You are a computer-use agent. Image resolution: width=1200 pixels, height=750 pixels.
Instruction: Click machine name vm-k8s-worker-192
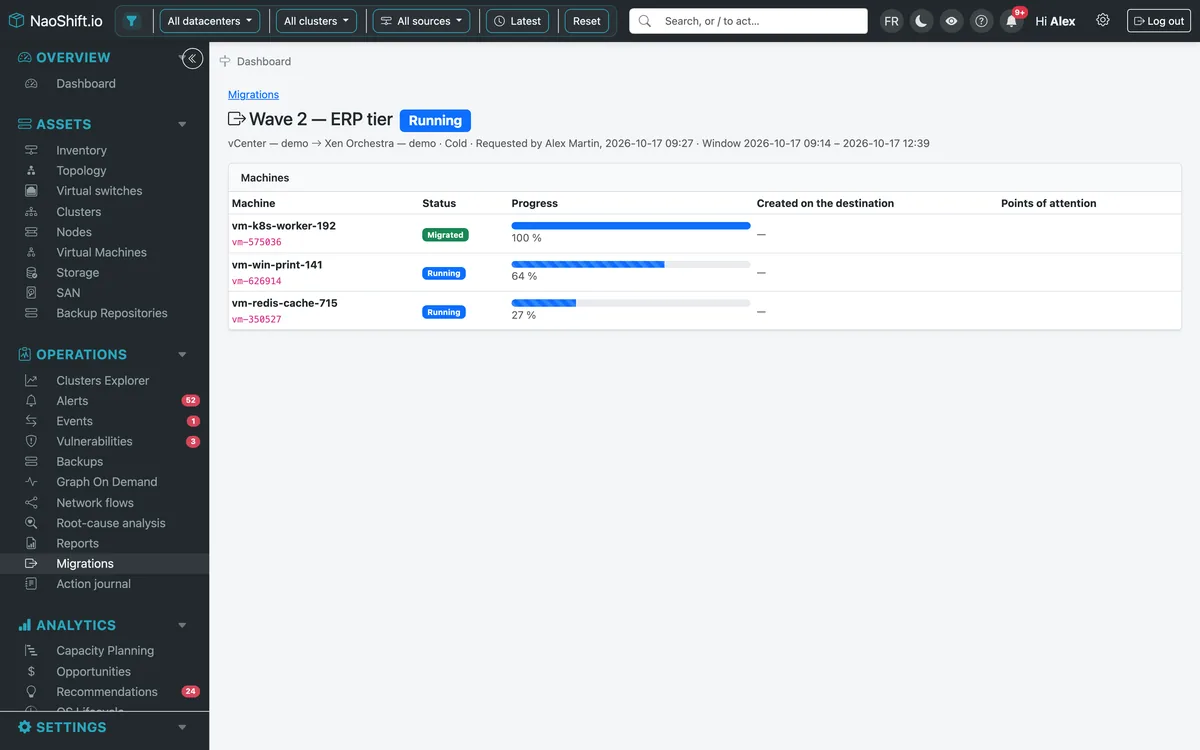point(284,226)
